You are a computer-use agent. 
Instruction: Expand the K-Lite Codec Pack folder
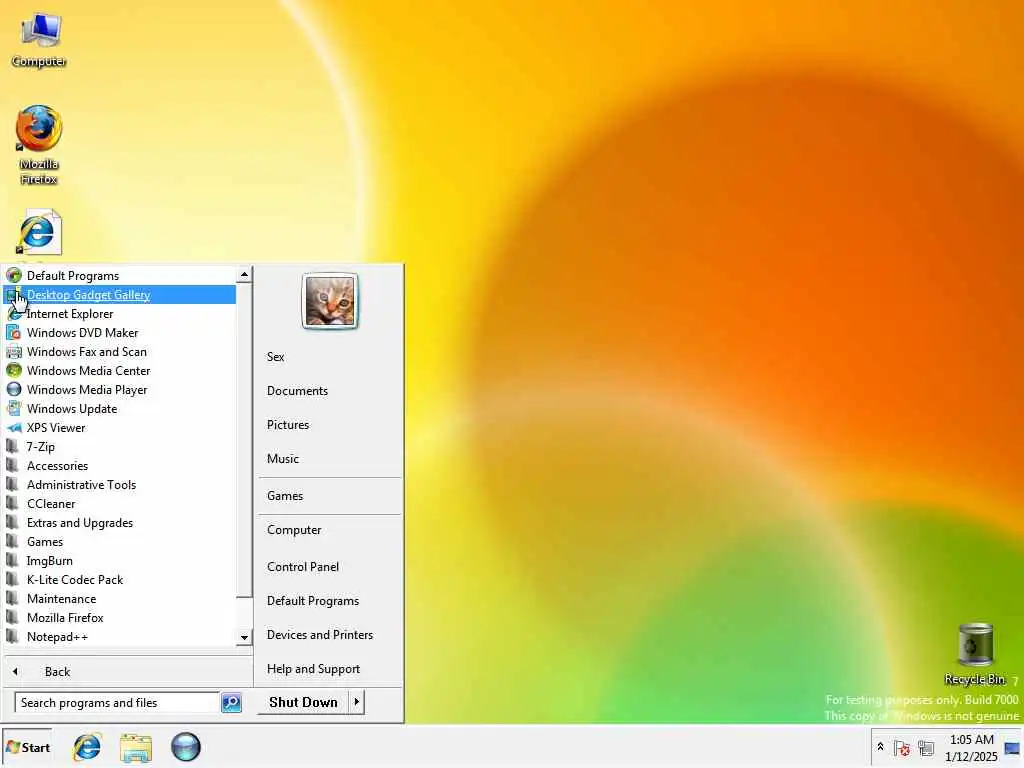coord(120,579)
